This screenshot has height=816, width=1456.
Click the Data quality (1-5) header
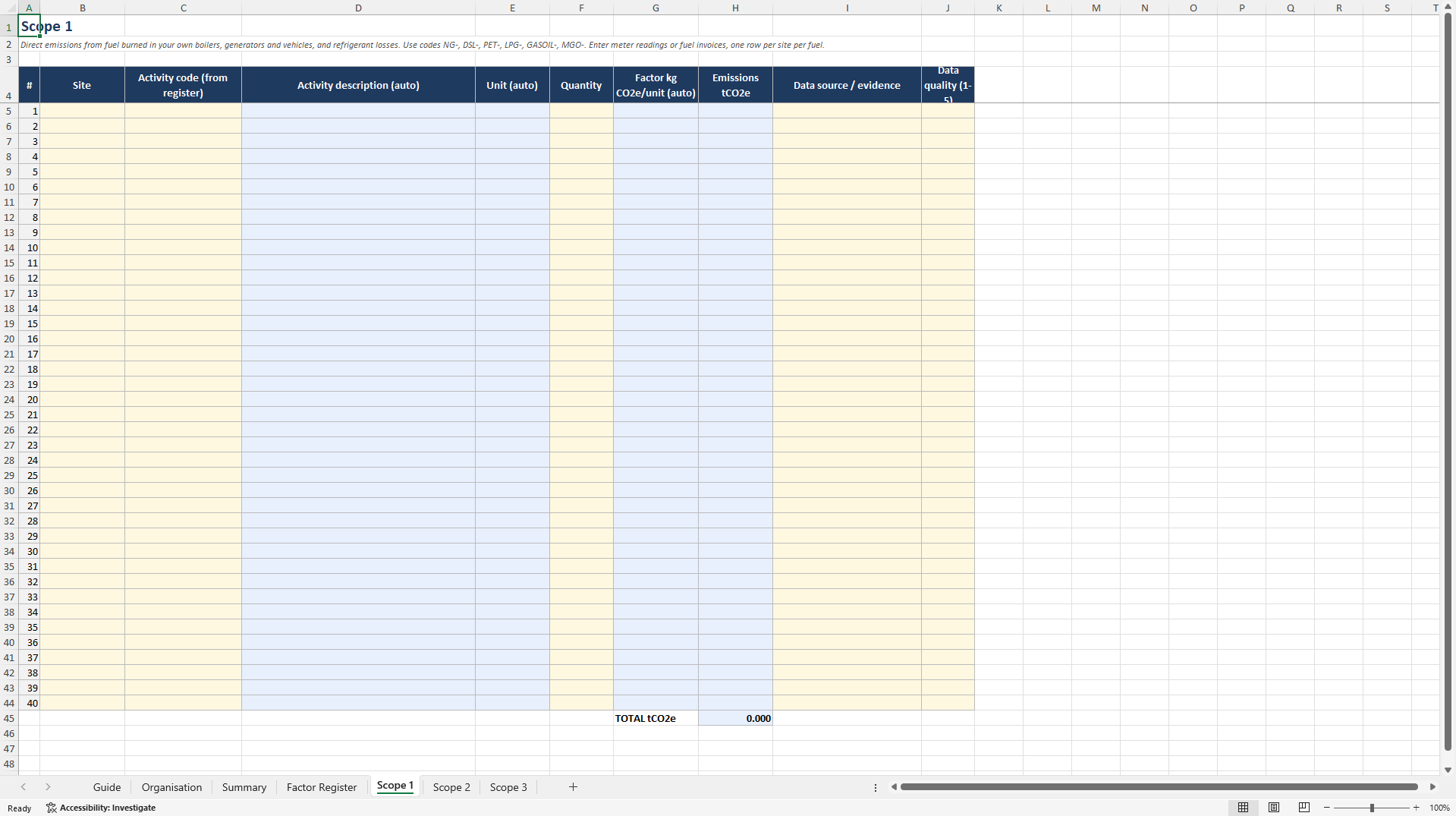coord(948,85)
